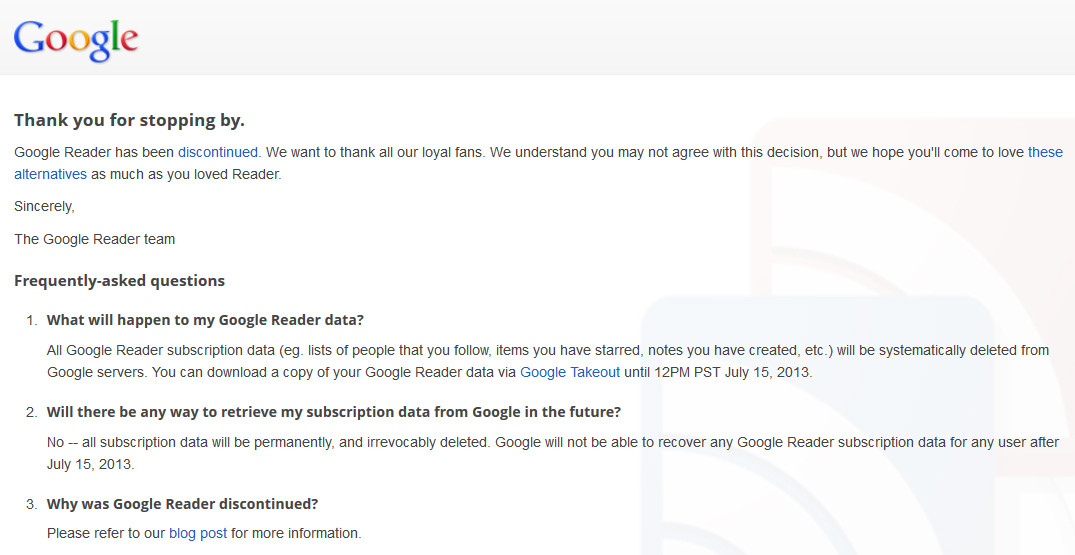Click the word "alternatives" link text
1075x555 pixels.
[51, 174]
